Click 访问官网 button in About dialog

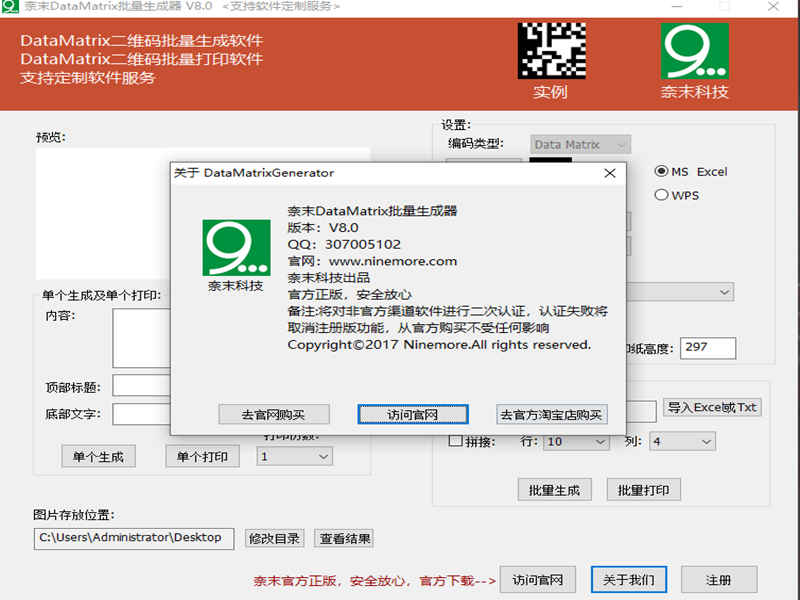[413, 414]
